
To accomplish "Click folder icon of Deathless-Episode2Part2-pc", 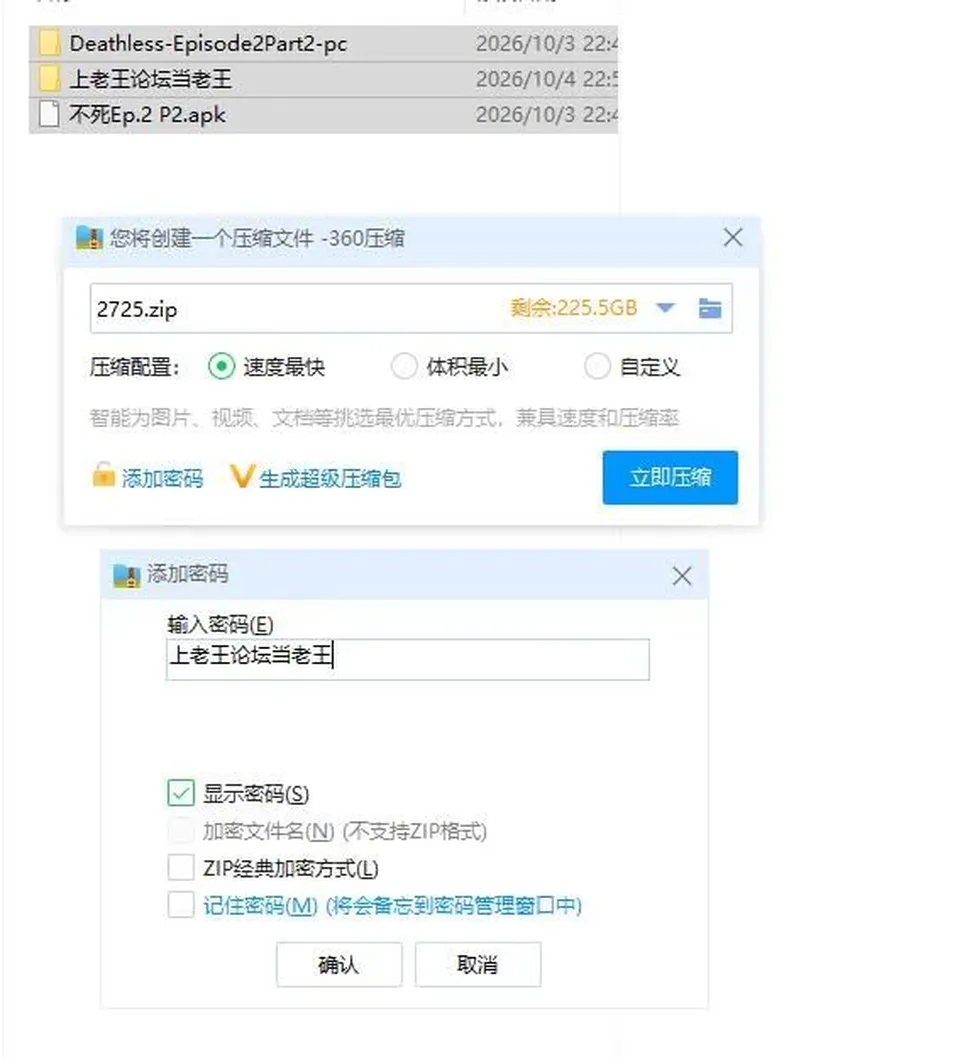I will [x=49, y=43].
